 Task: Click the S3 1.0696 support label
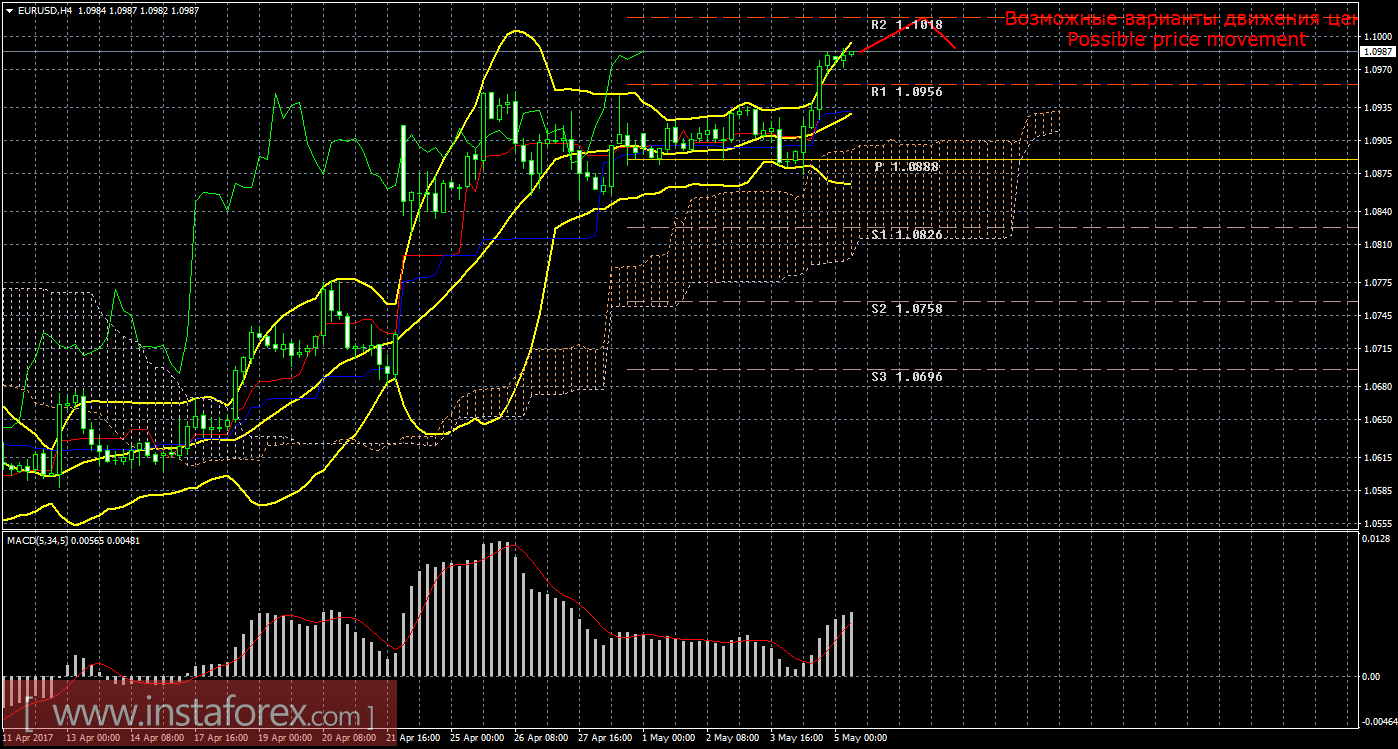click(906, 377)
